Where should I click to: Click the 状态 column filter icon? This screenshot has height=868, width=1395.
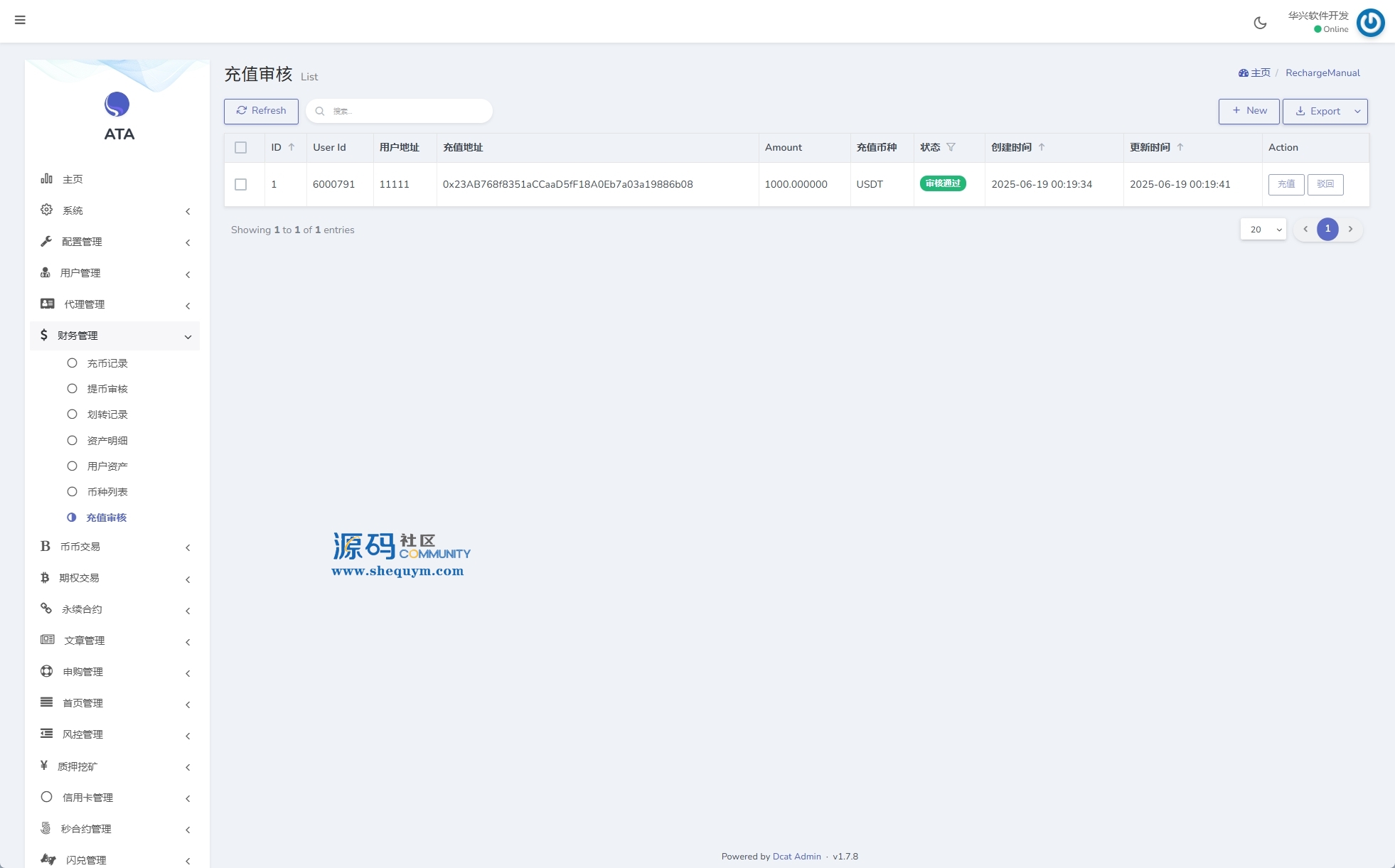click(x=951, y=147)
